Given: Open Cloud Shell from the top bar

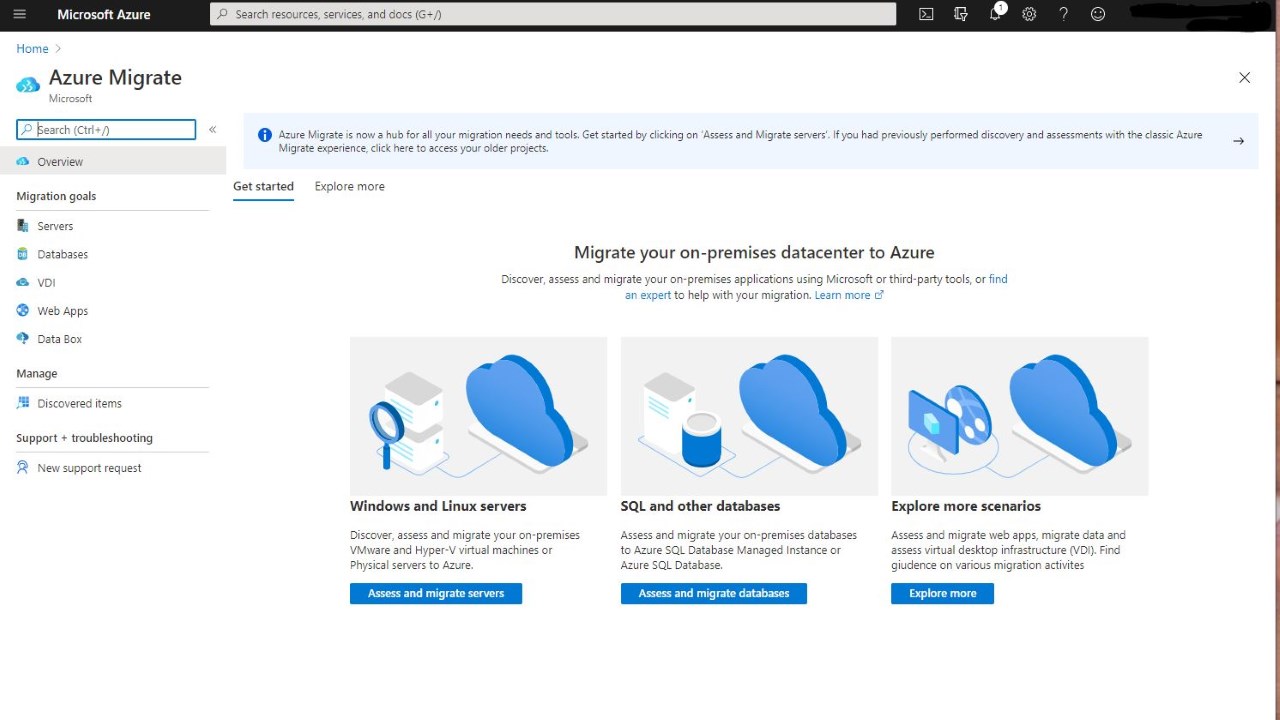Looking at the screenshot, I should 926,14.
